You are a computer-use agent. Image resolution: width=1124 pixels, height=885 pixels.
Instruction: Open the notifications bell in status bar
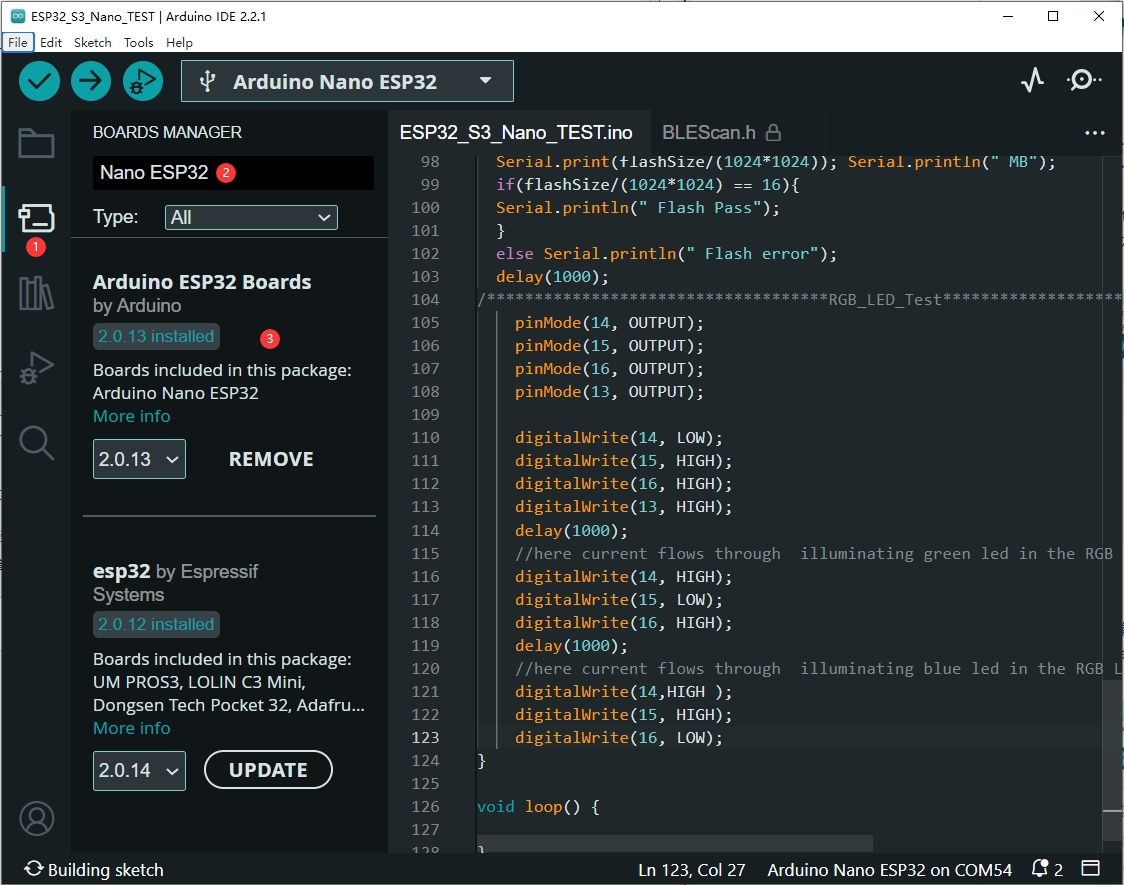point(1041,869)
